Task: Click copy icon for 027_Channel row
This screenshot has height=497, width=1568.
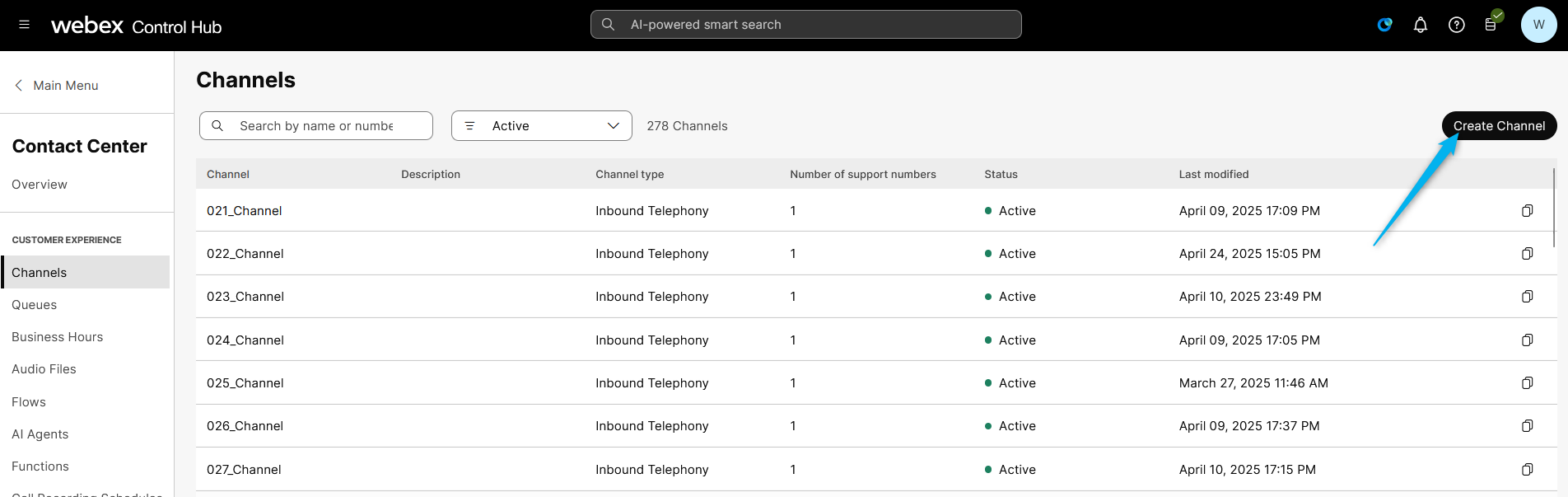Action: (x=1527, y=470)
